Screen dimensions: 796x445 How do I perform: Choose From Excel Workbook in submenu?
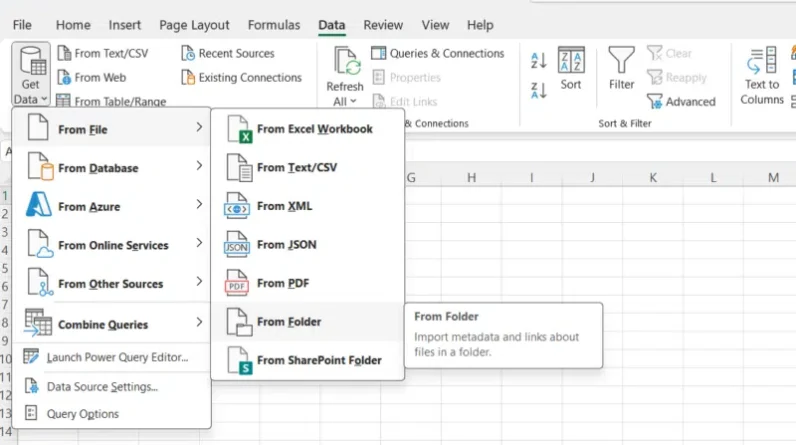point(308,129)
